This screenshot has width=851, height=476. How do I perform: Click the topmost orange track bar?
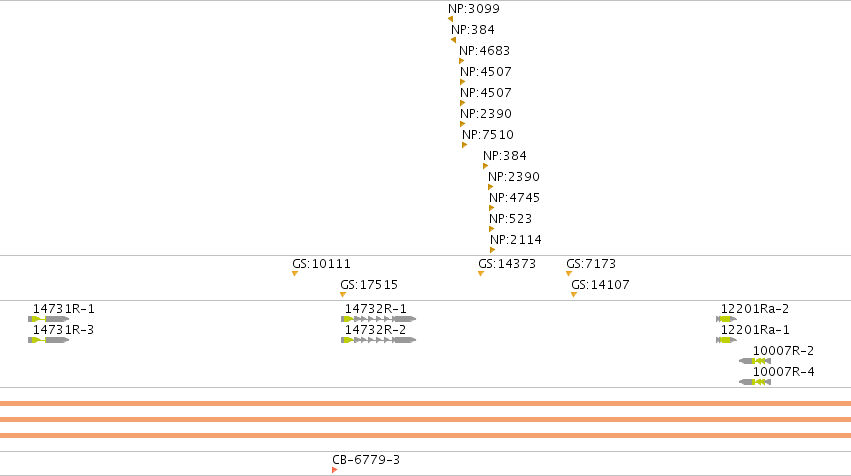(x=426, y=404)
